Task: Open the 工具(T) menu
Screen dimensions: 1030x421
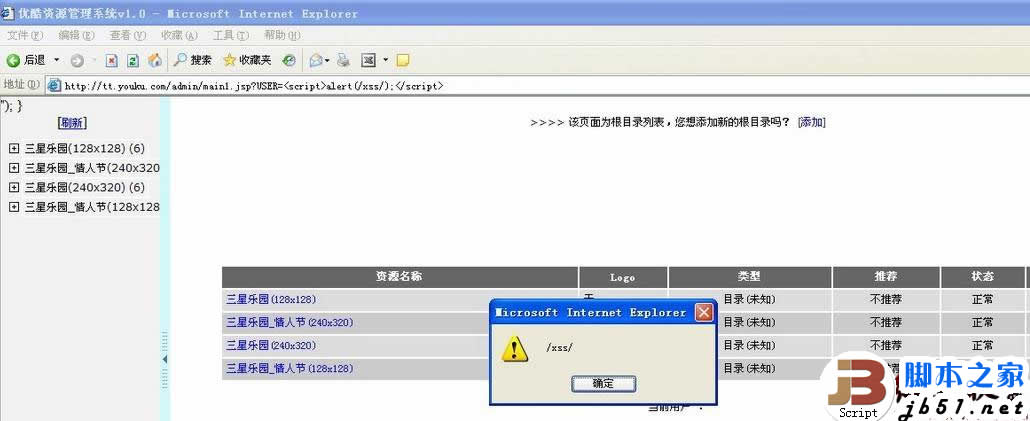Action: (x=230, y=35)
